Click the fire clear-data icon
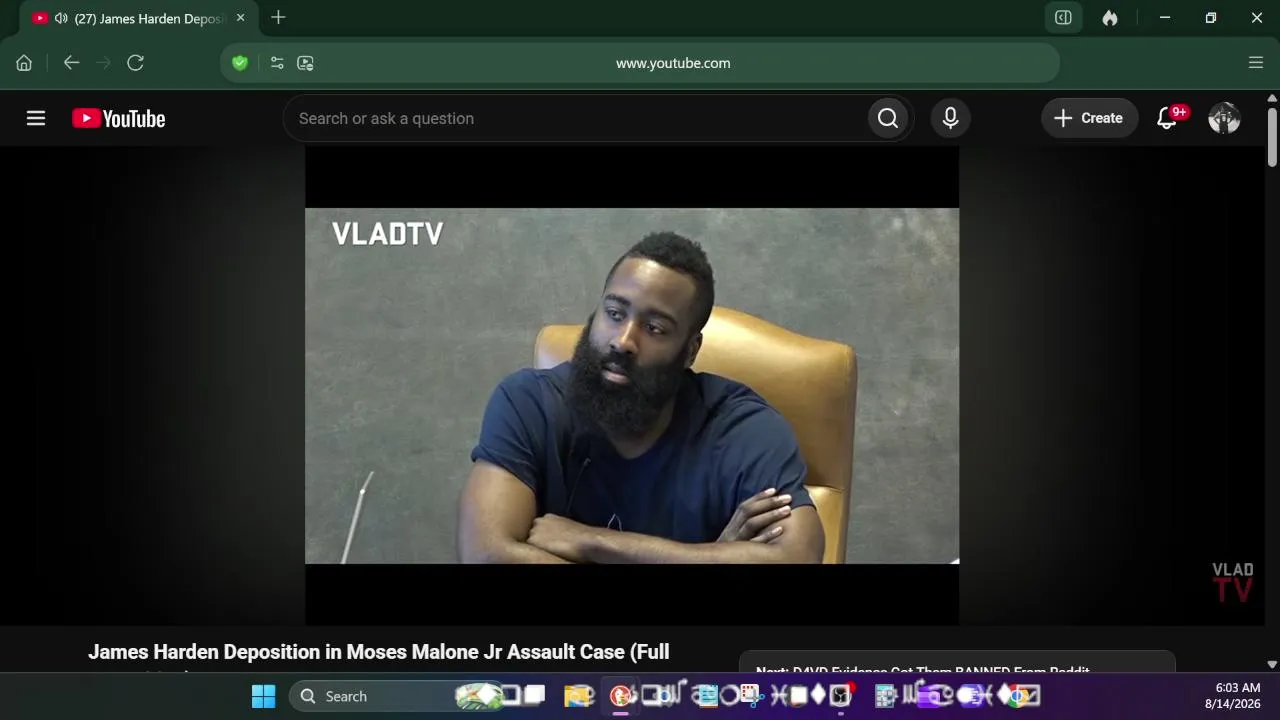This screenshot has height=720, width=1280. point(1109,18)
